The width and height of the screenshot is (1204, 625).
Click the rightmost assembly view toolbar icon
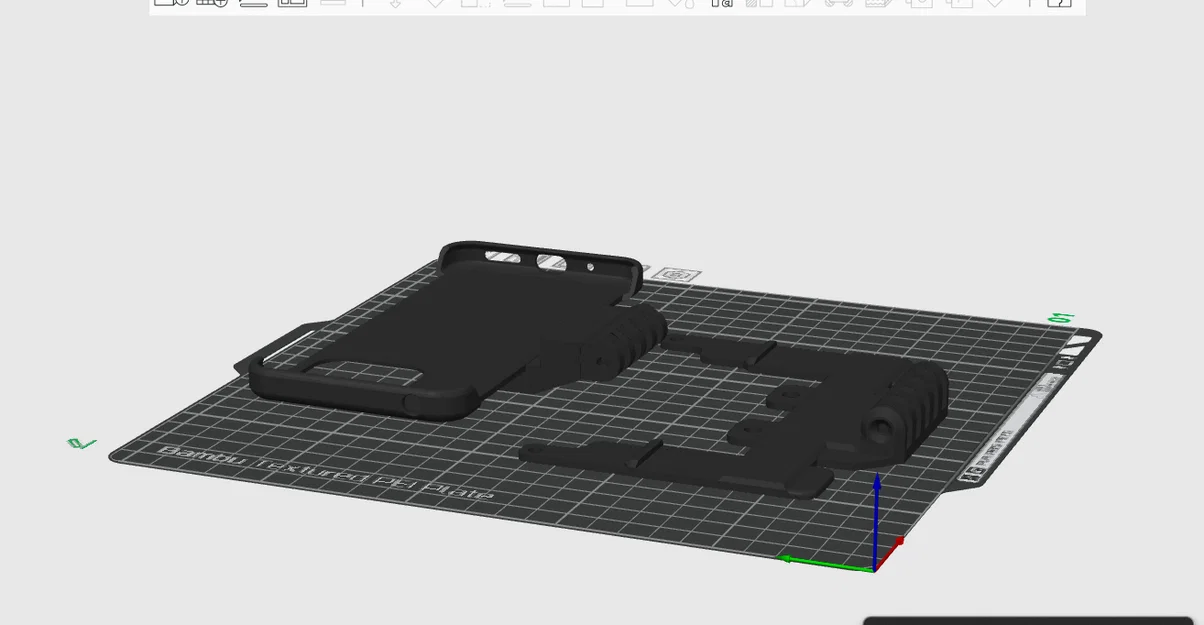point(1058,3)
